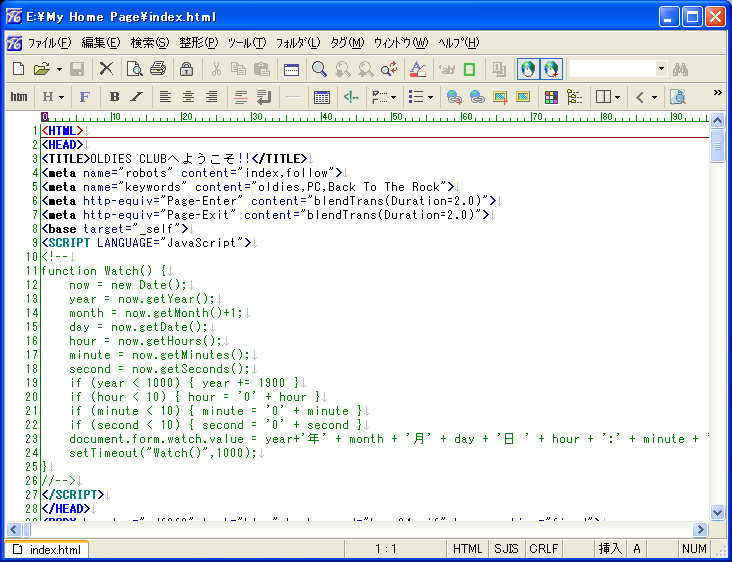Click the New document icon
The image size is (732, 562).
click(18, 69)
